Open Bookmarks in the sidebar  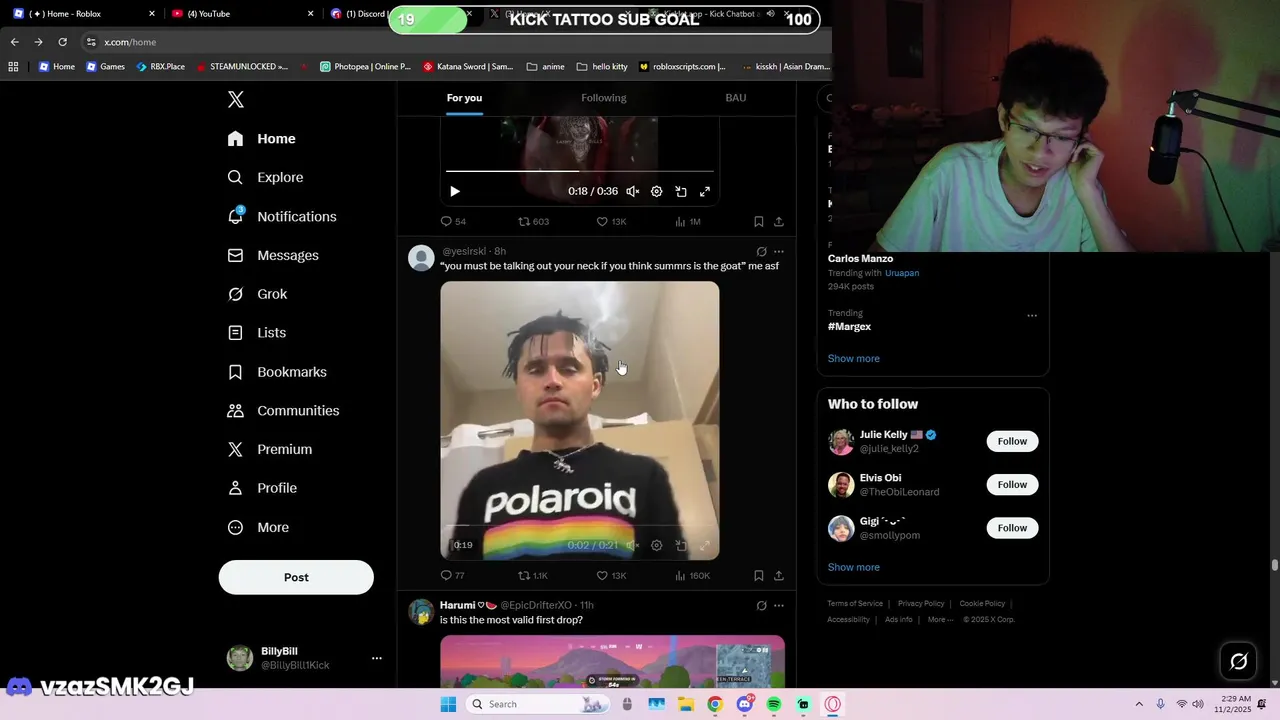coord(277,372)
